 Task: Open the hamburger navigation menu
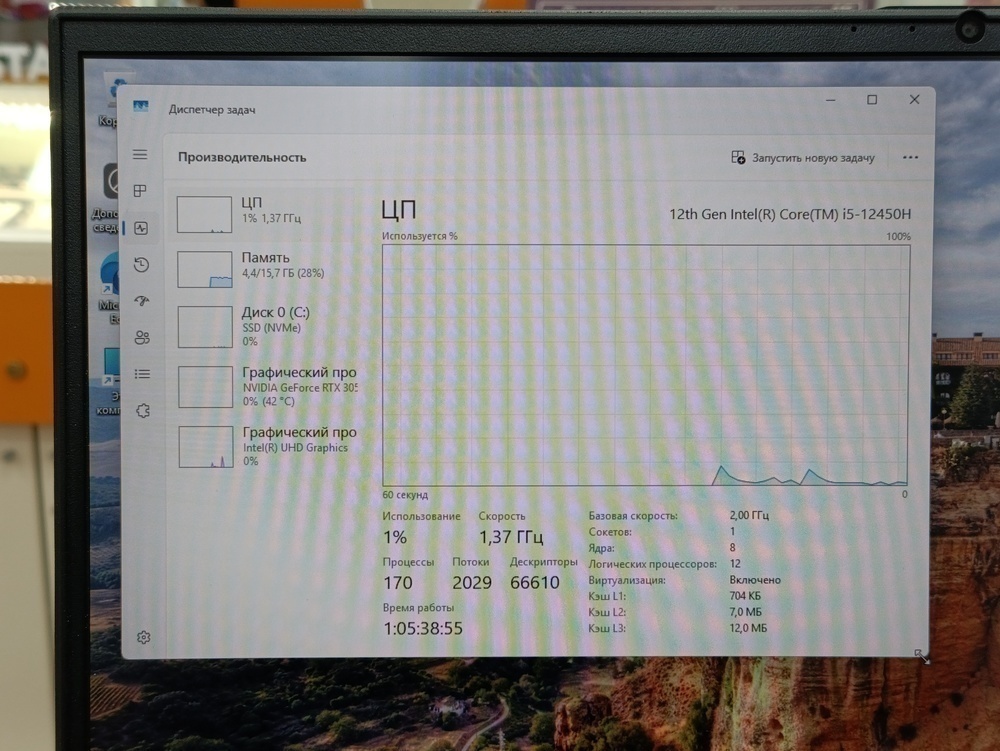coord(140,155)
